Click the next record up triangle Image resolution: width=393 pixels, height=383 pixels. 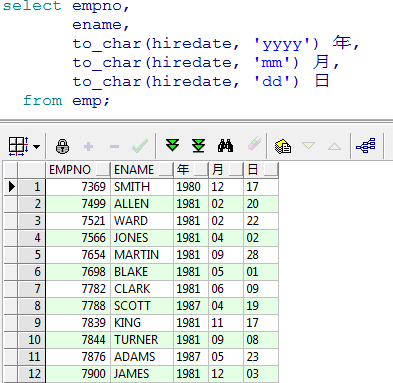tap(334, 146)
